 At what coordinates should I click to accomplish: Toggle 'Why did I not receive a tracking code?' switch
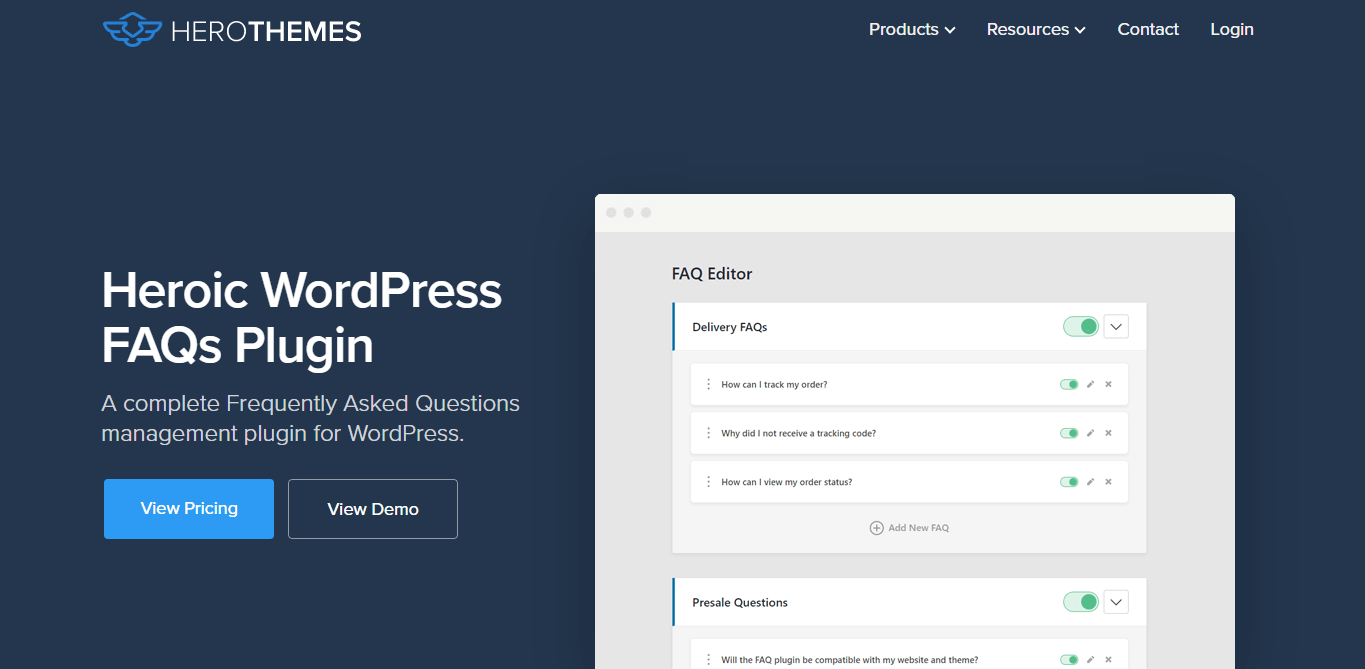click(x=1069, y=433)
